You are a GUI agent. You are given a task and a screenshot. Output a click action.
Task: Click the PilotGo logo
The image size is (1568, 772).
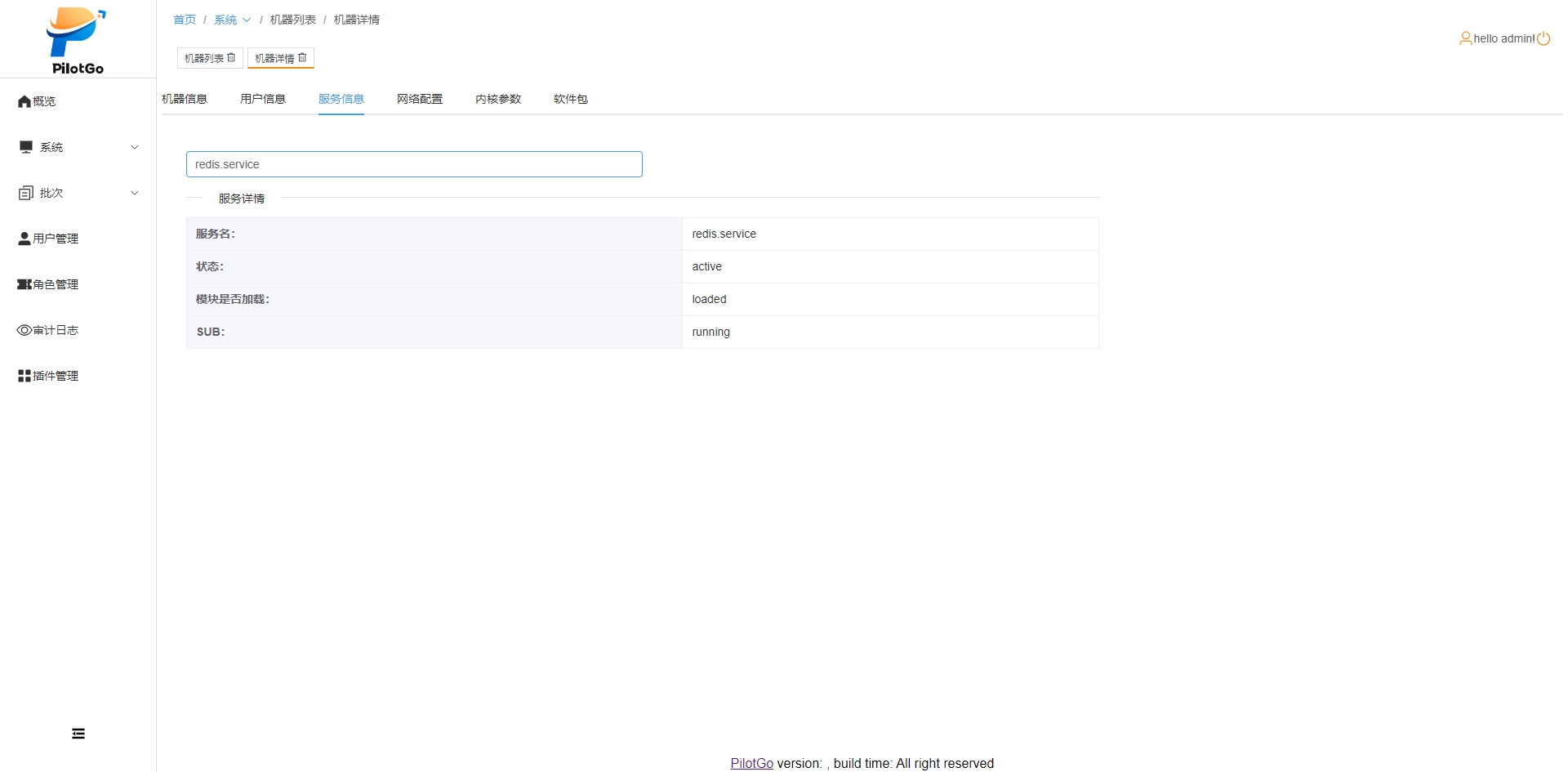click(77, 41)
